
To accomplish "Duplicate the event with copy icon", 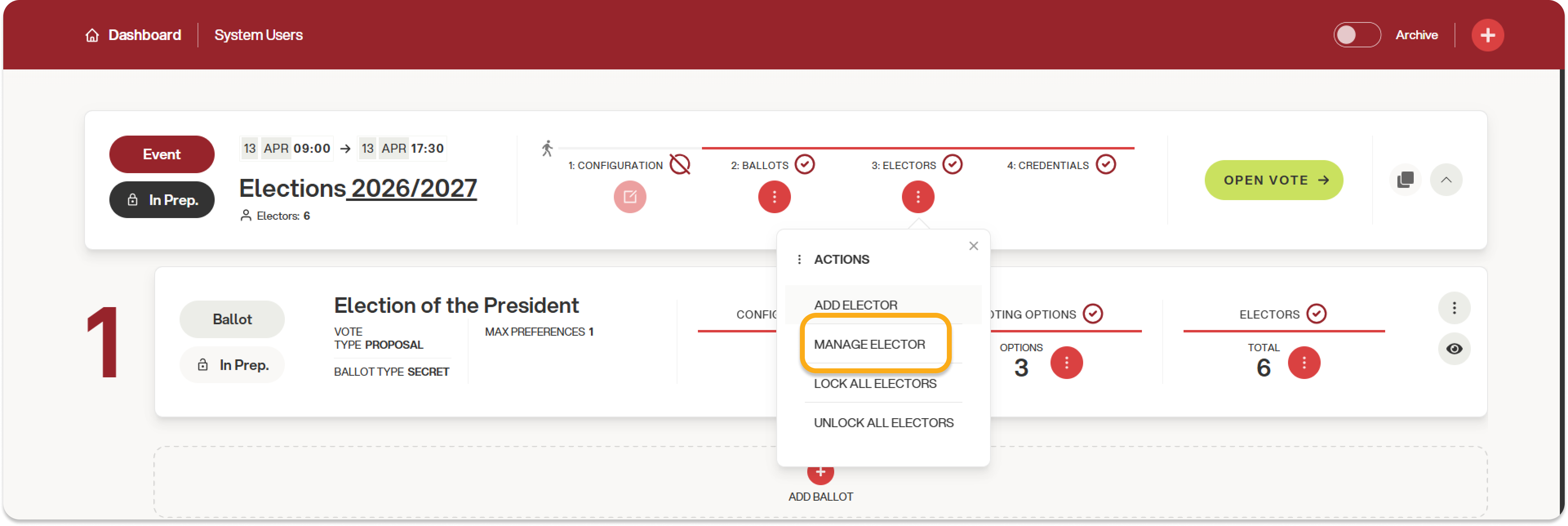I will (x=1405, y=180).
